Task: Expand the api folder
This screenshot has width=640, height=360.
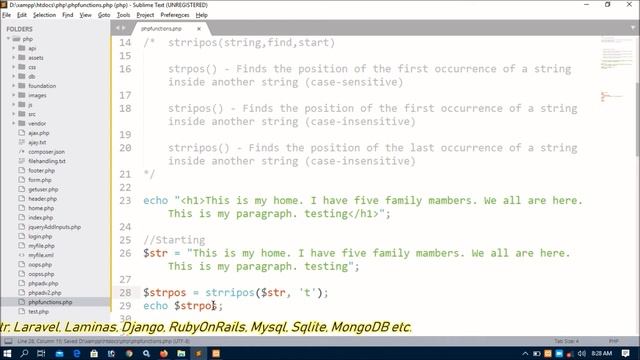Action: [13, 48]
